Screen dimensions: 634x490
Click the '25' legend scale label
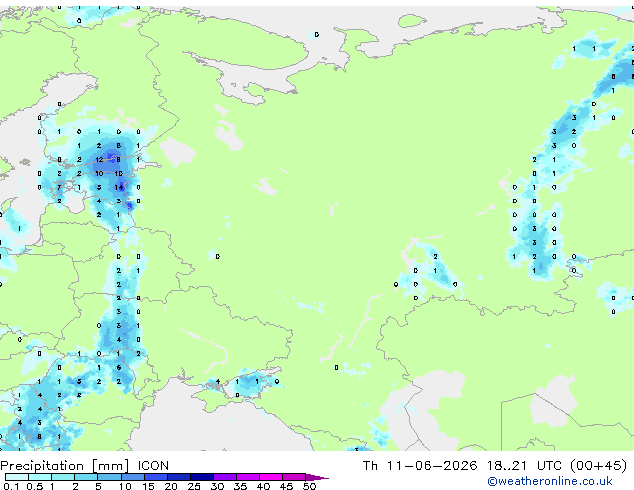point(194,486)
